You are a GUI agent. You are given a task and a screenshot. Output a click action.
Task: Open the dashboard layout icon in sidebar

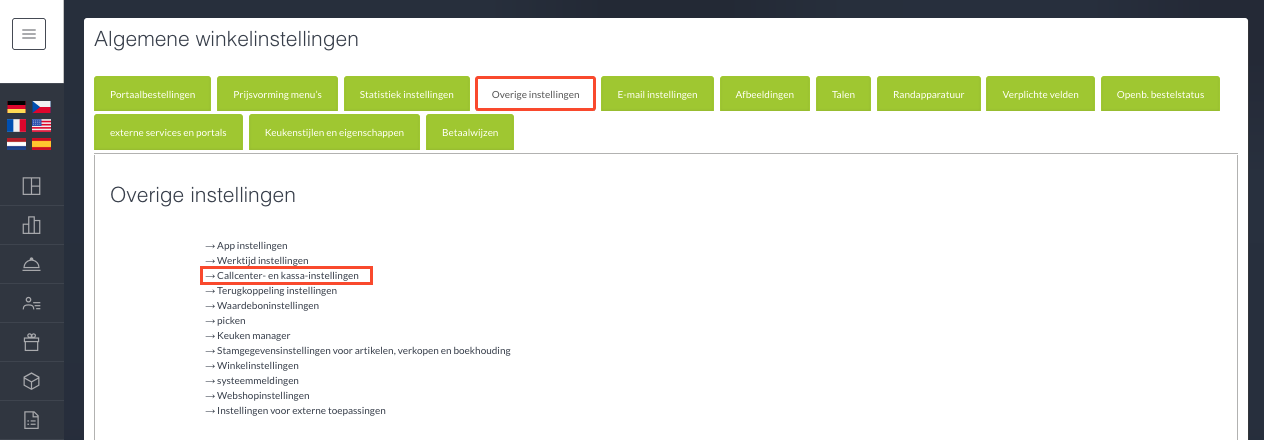pos(31,186)
